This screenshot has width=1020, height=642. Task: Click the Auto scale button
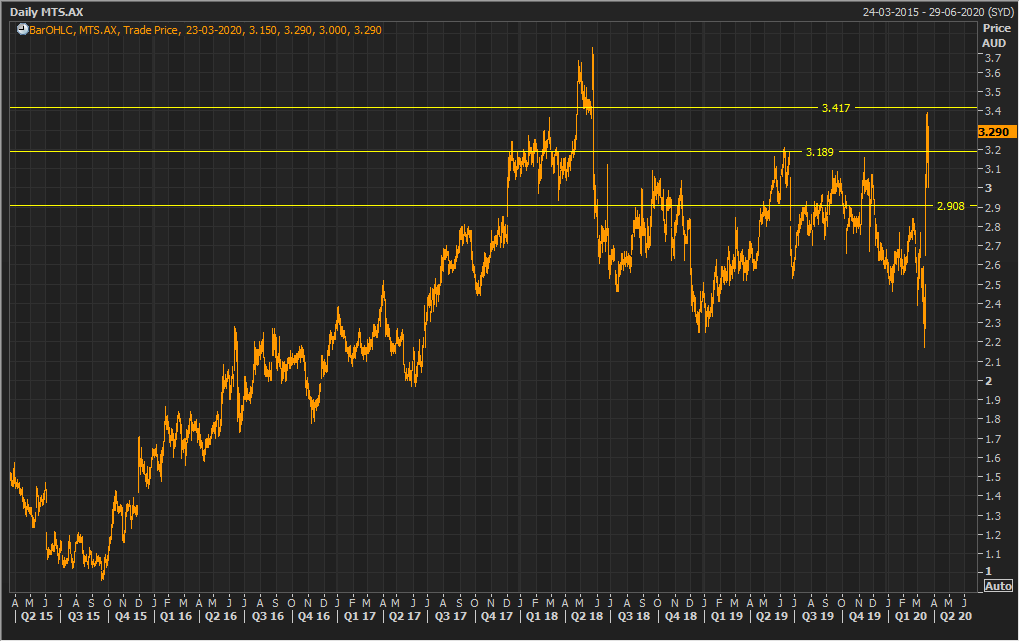pyautogui.click(x=997, y=585)
